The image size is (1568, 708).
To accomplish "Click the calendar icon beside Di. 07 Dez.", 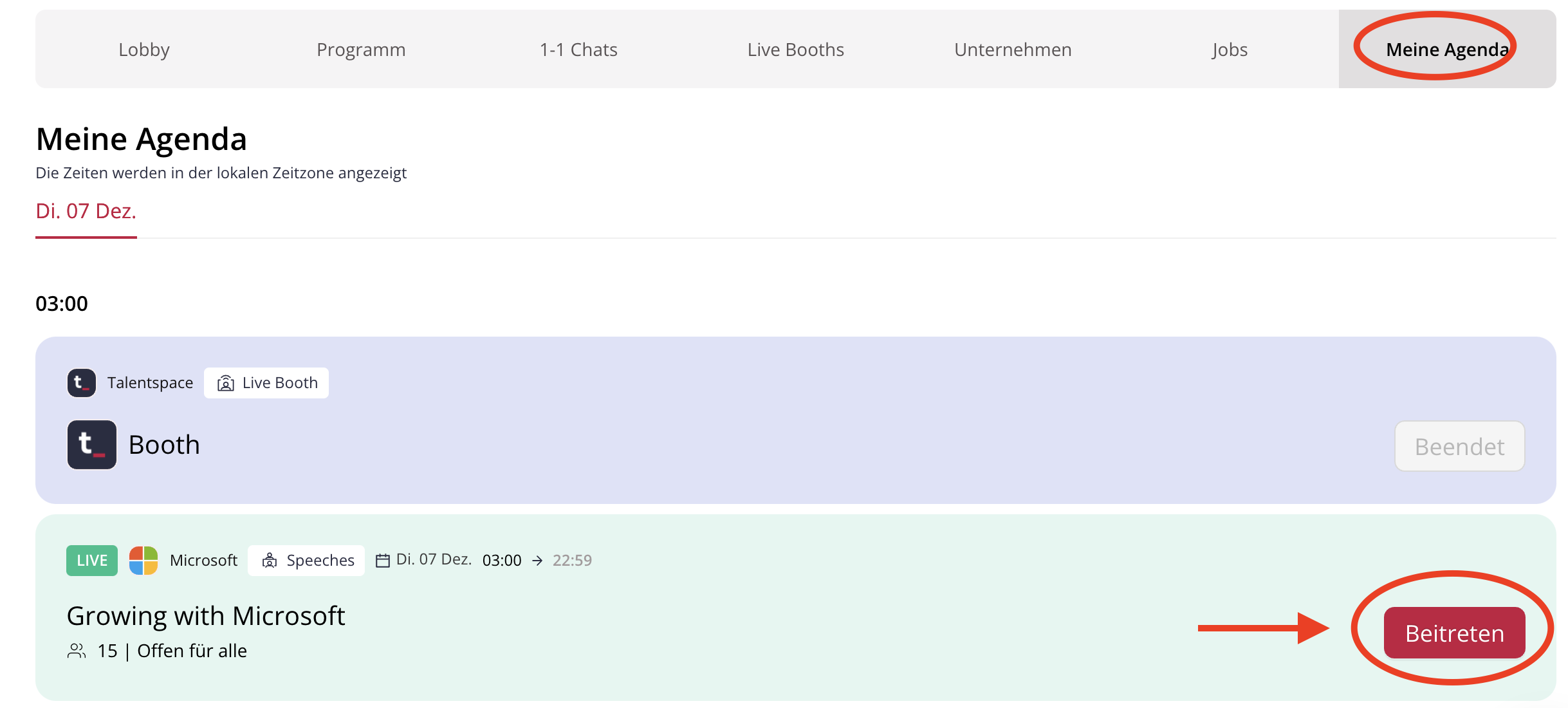I will tap(383, 561).
